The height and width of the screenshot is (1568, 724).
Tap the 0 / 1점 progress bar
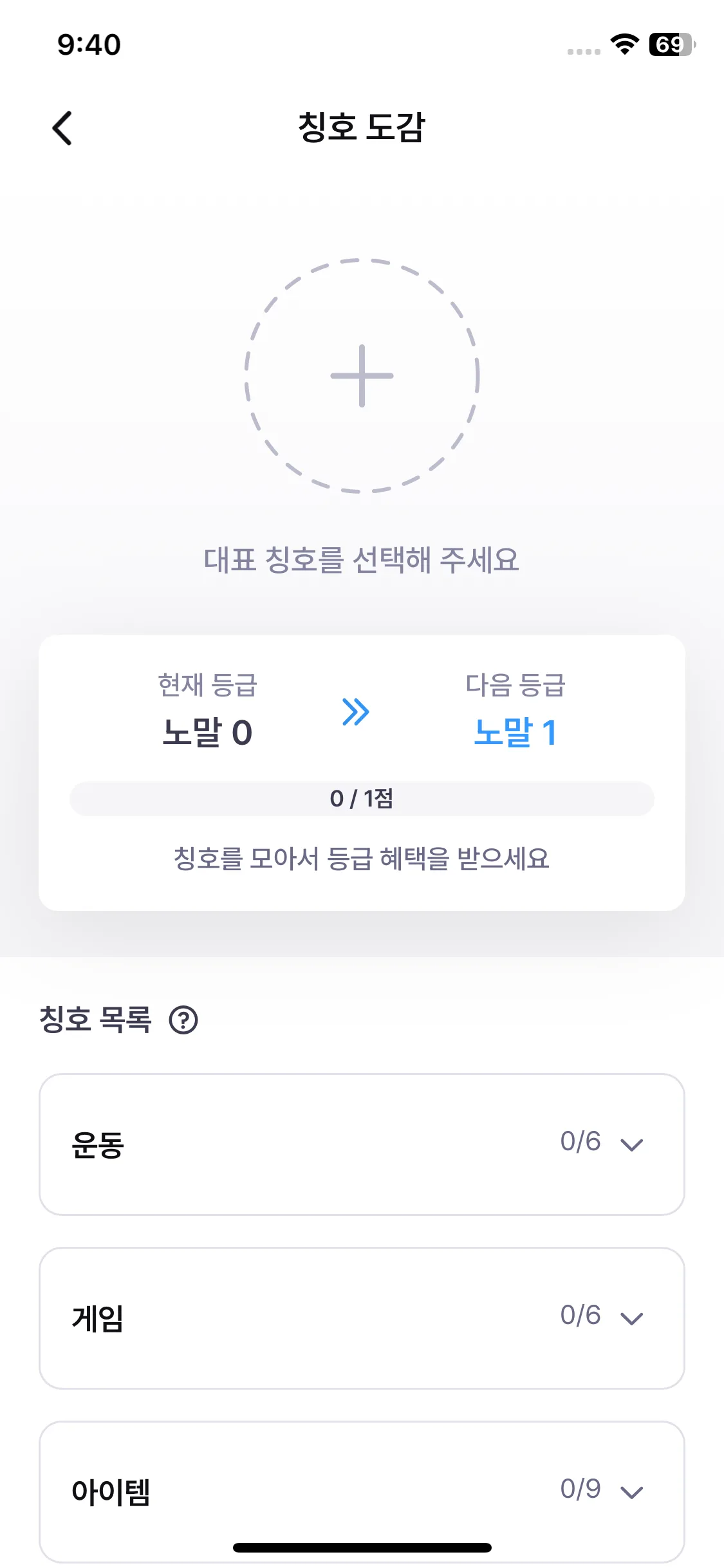tap(362, 799)
